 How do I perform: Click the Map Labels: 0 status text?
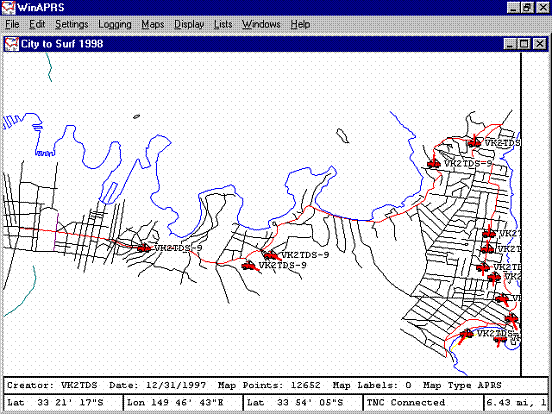click(x=372, y=385)
